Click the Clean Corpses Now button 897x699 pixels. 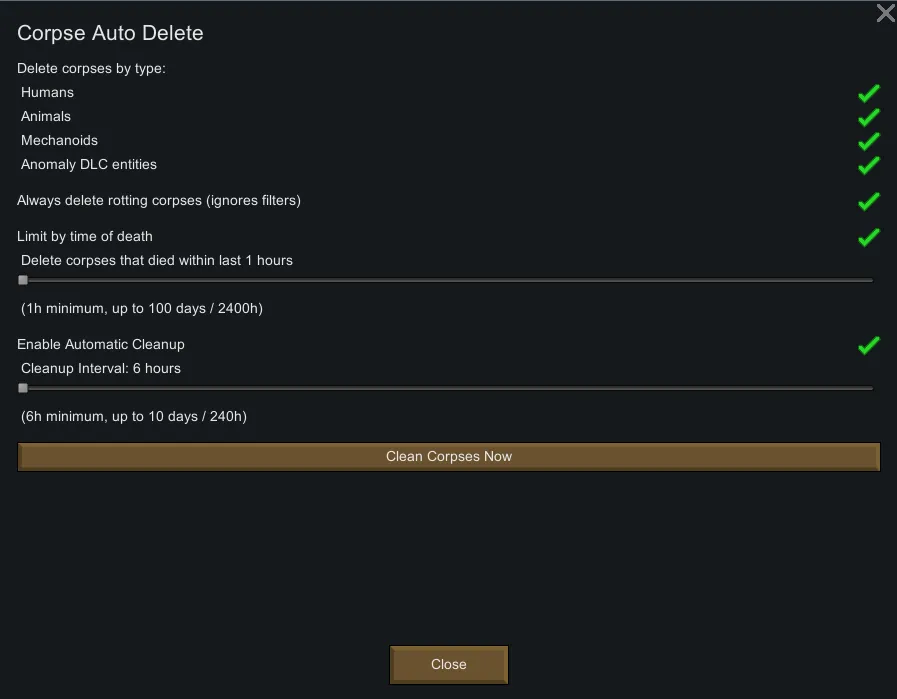tap(449, 457)
